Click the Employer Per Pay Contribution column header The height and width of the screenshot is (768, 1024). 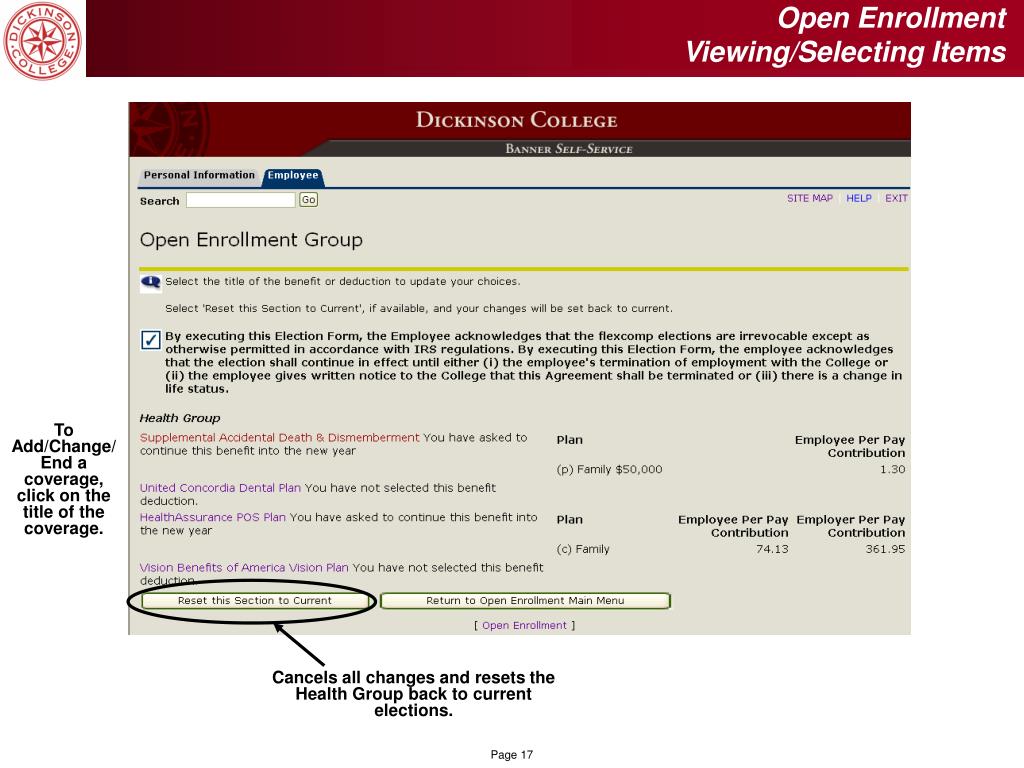[851, 526]
